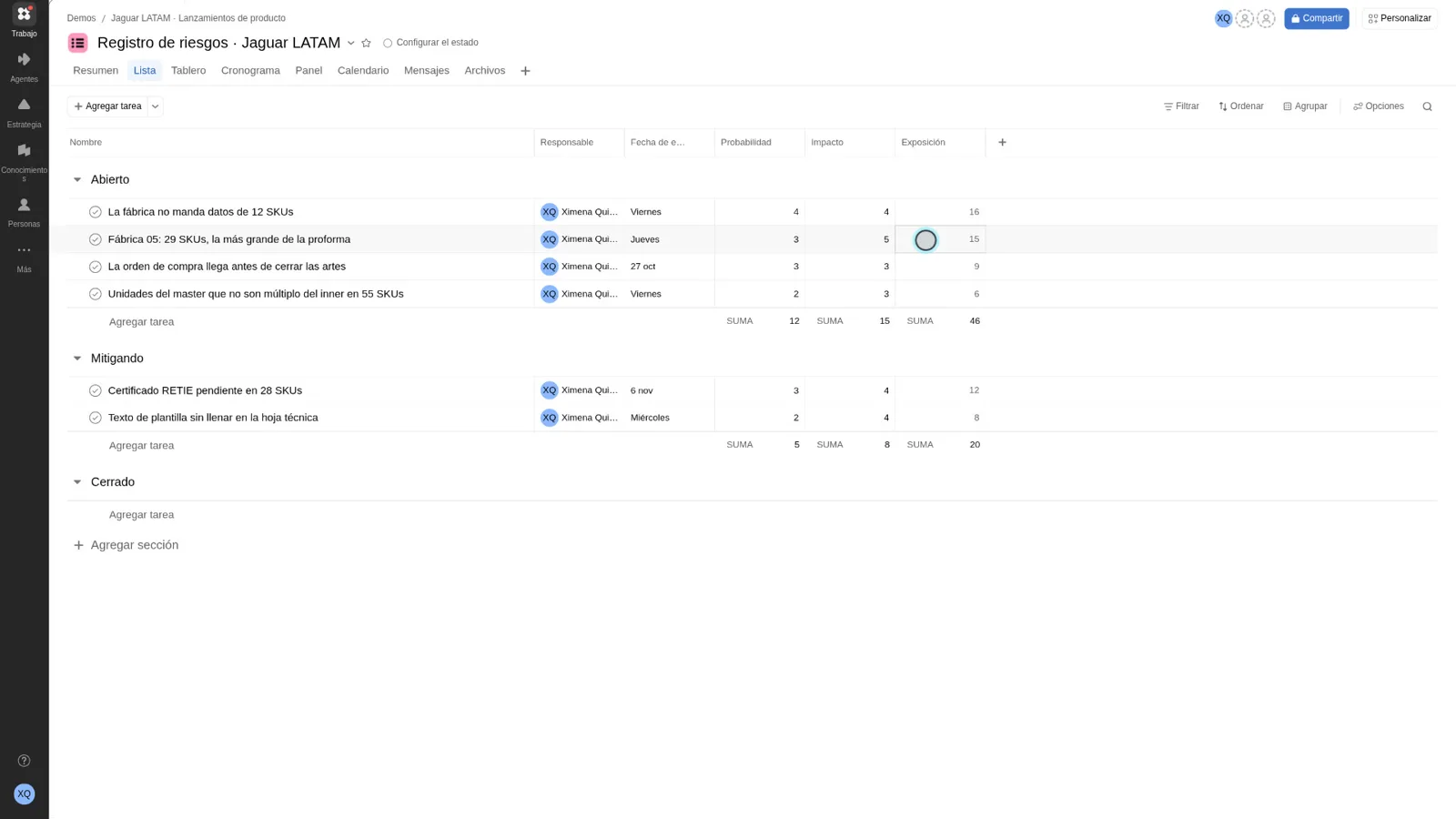Screen dimensions: 1456x819
Task: Add a new column with plus icon
Action: click(1002, 142)
